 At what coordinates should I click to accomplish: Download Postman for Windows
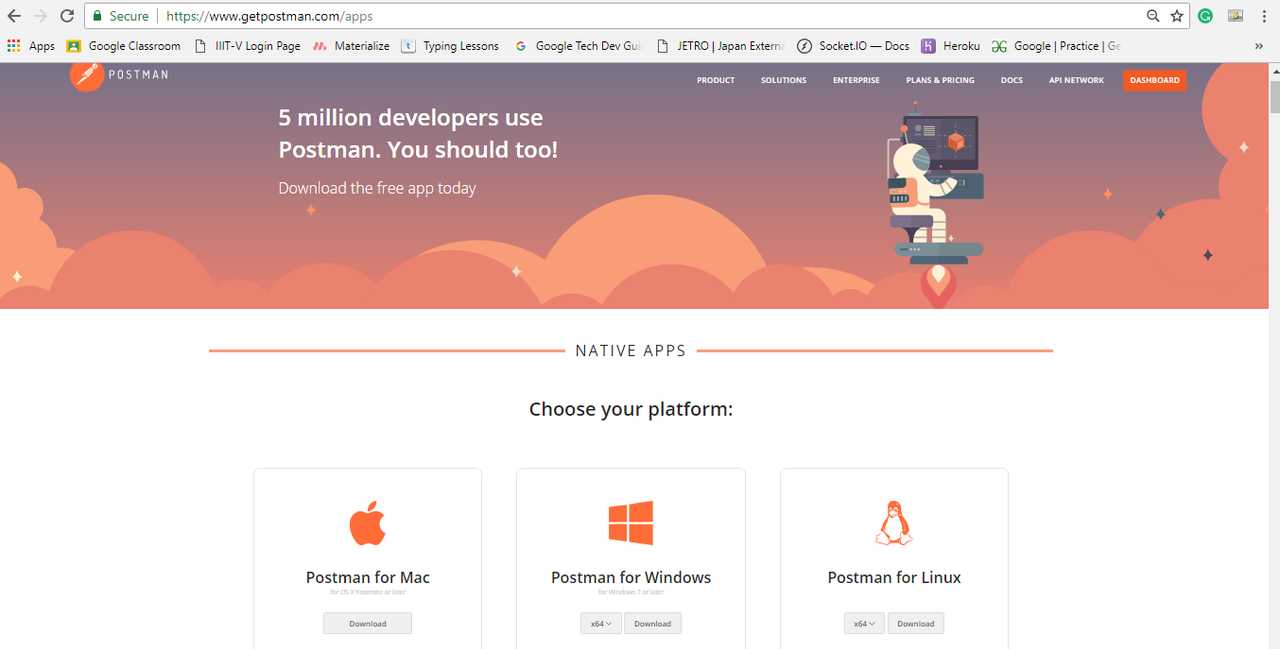pyautogui.click(x=653, y=623)
